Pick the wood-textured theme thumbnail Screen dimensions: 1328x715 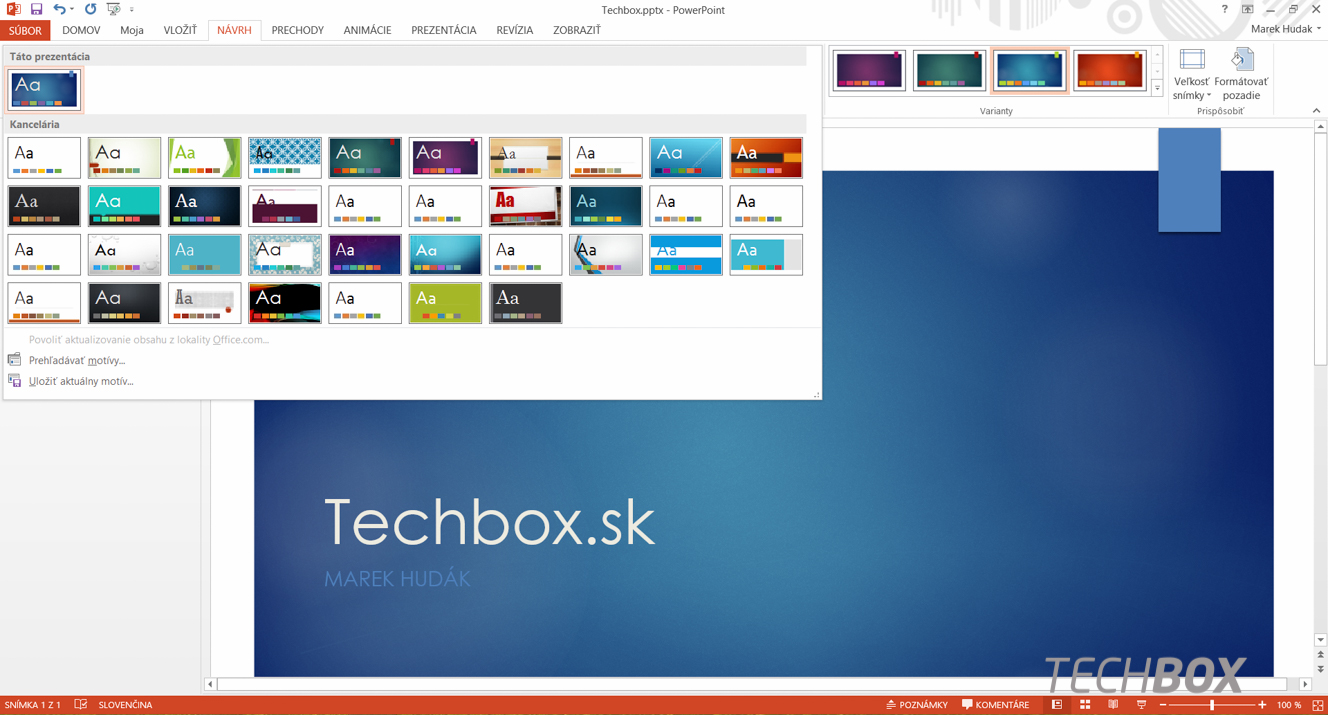pos(525,157)
